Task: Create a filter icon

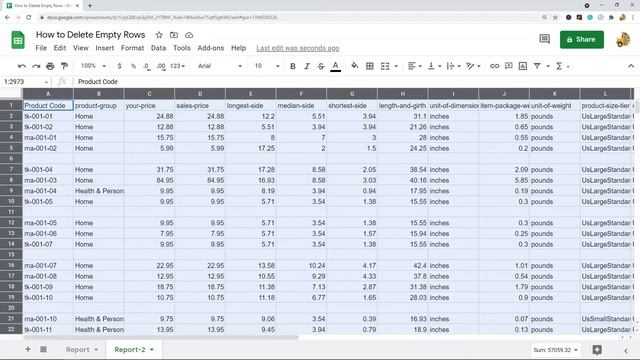Action: [x=537, y=66]
